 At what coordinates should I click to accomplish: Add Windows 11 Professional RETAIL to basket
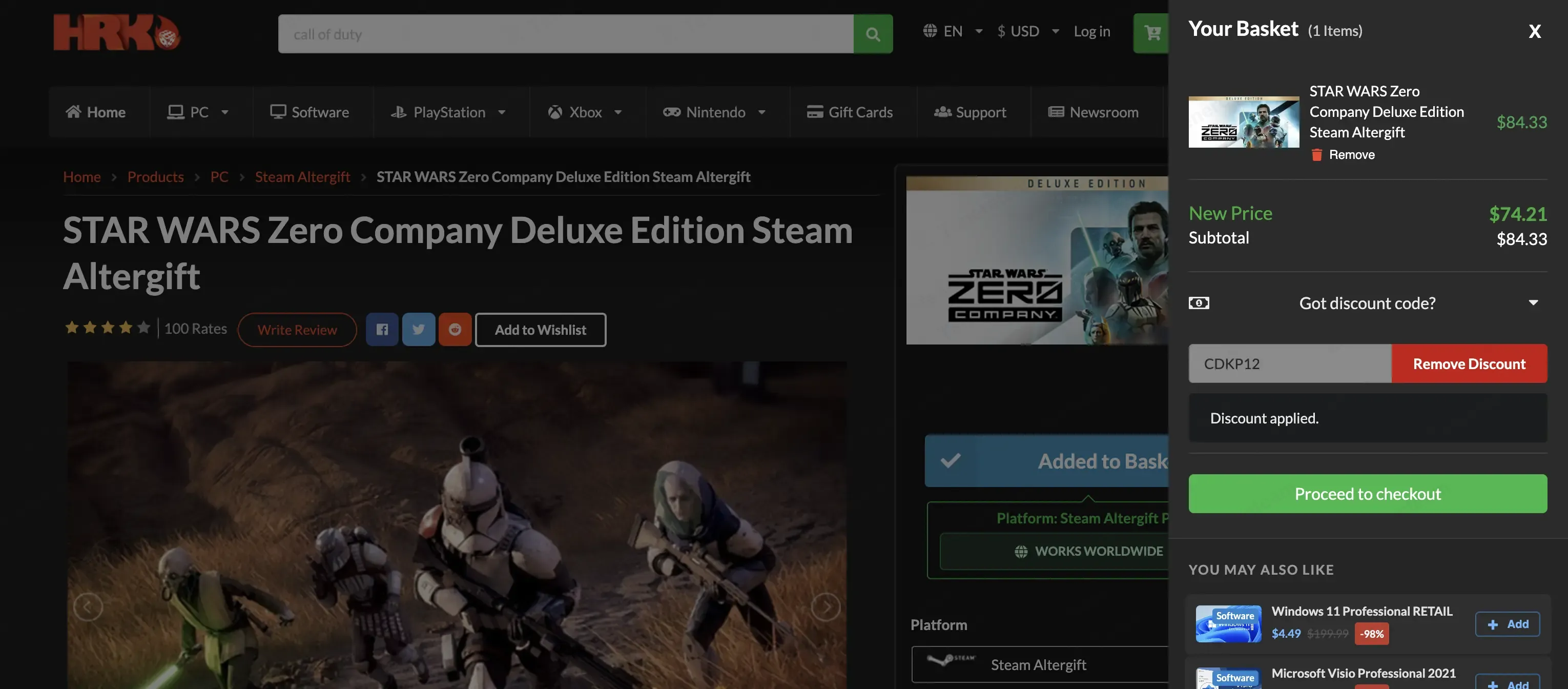(1507, 624)
